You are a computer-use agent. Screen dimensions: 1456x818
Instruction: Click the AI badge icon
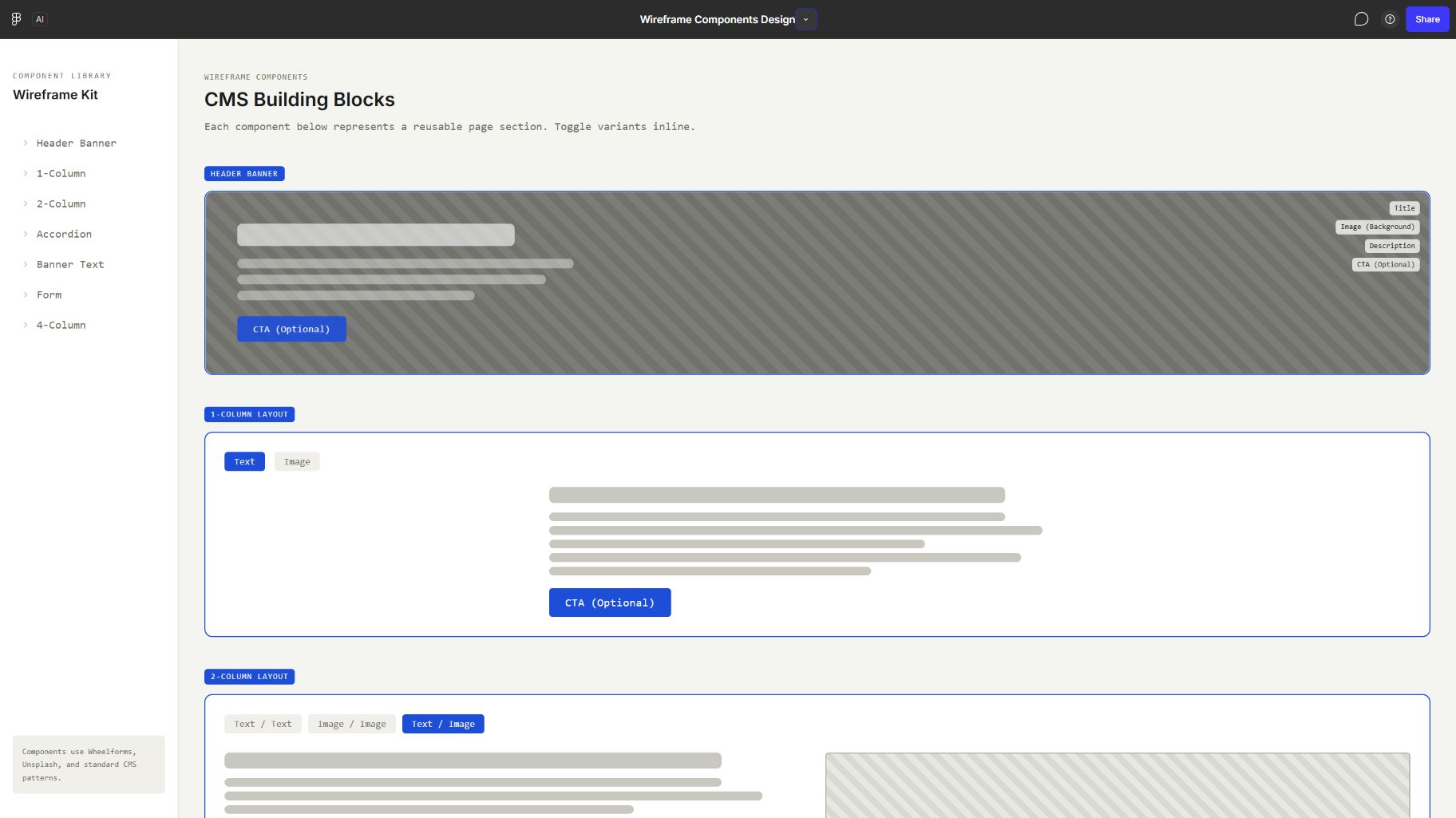40,19
